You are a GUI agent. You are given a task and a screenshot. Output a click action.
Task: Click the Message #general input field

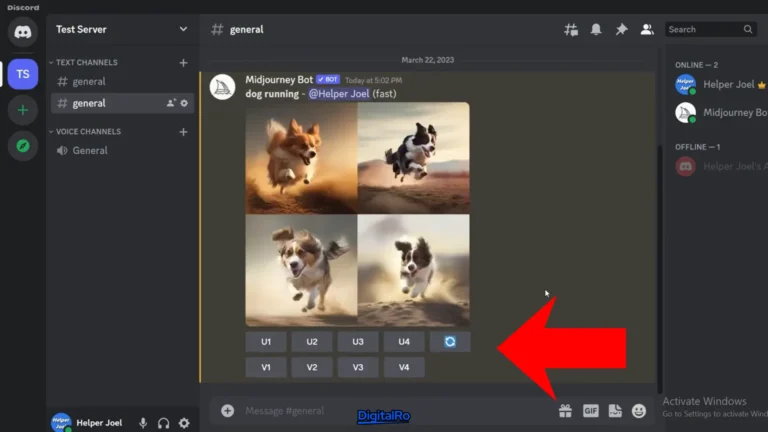click(x=380, y=411)
